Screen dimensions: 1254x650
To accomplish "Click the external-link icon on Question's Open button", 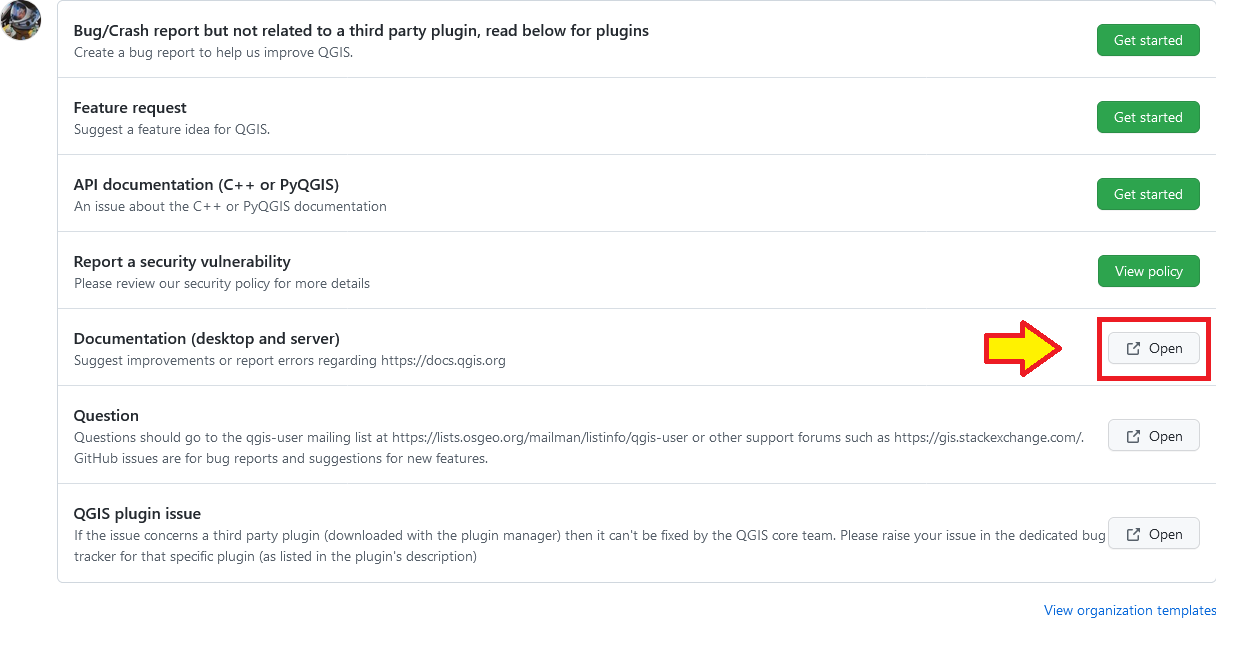I will [x=1133, y=435].
